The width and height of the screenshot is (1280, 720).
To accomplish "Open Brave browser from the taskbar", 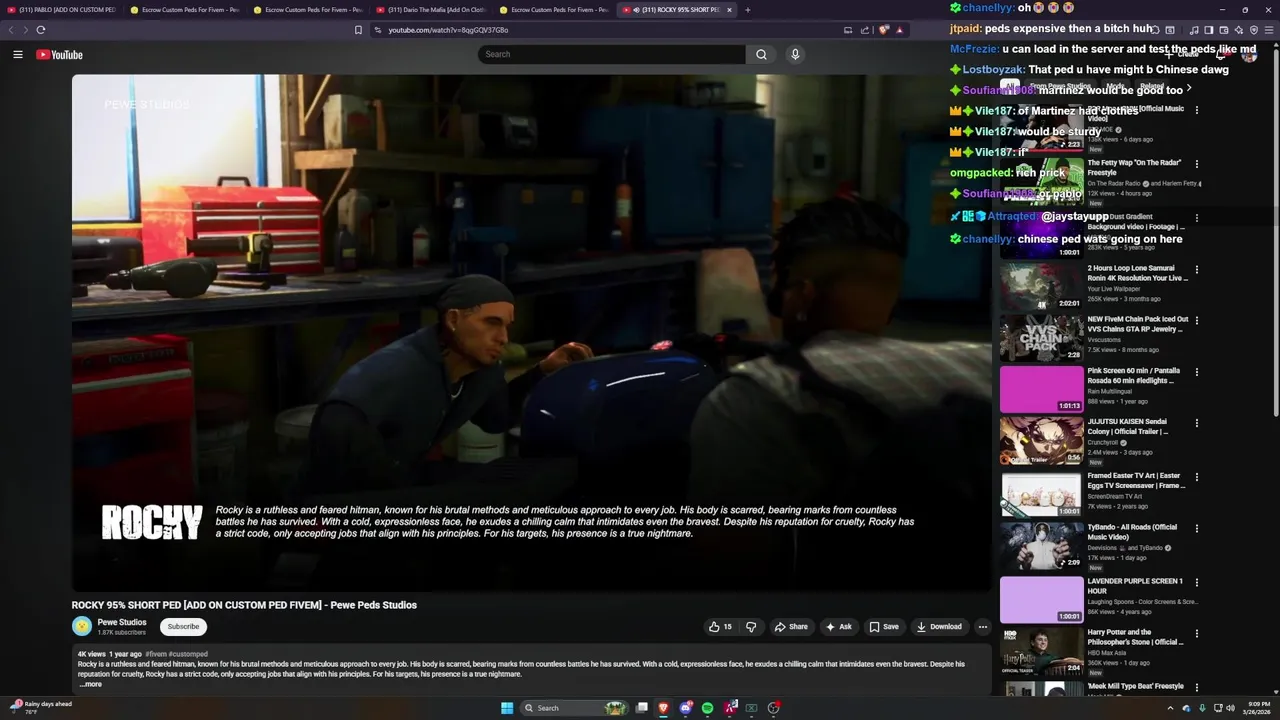I will click(663, 708).
